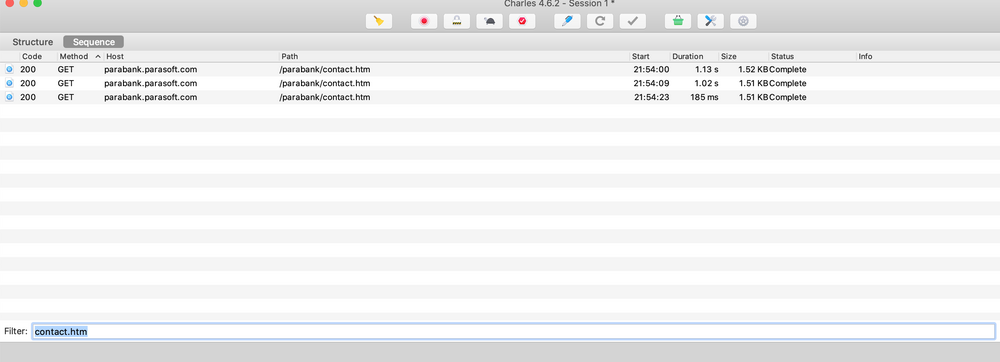Validate selected with the checkmark icon

click(x=633, y=21)
